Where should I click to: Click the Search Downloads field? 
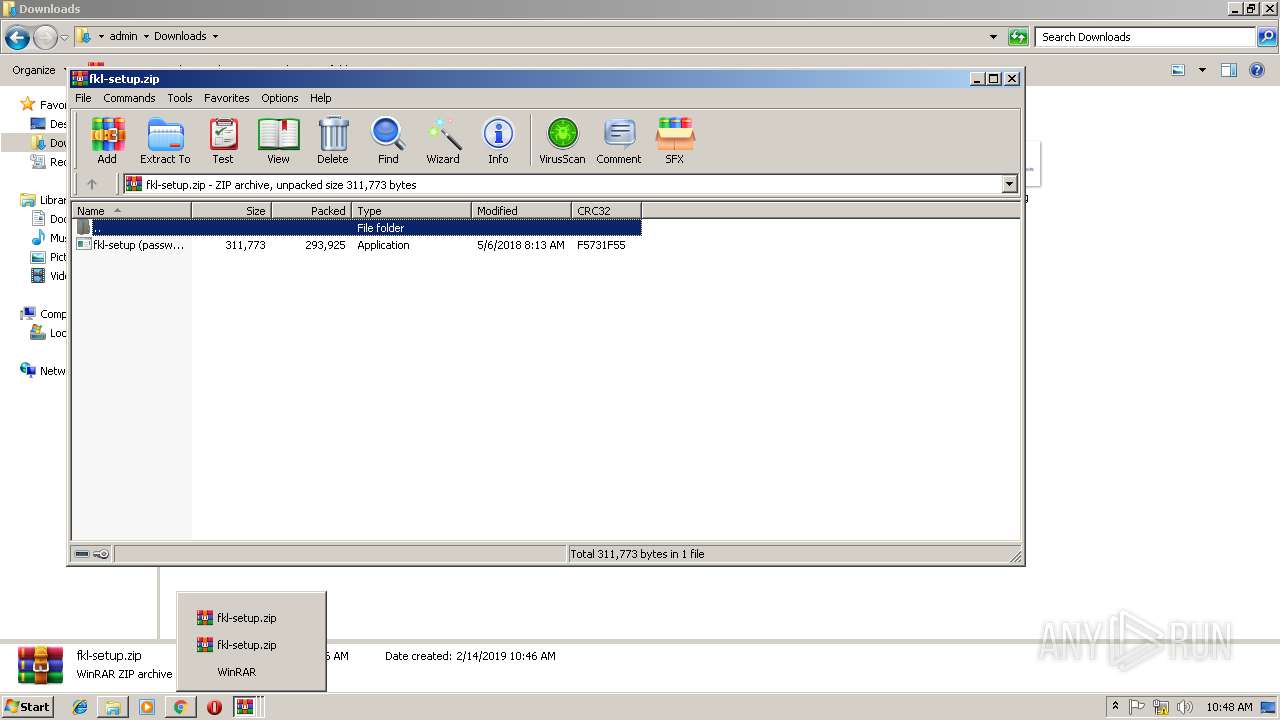[x=1146, y=37]
